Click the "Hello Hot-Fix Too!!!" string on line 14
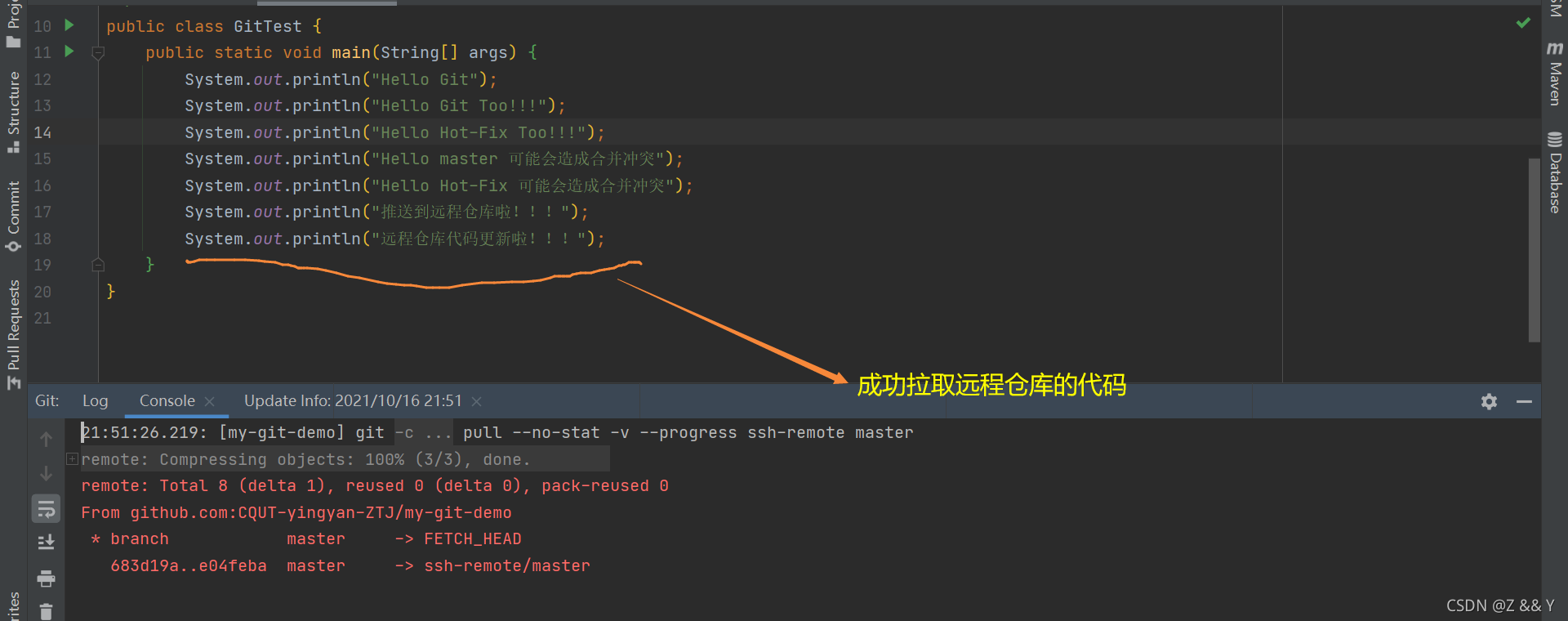Image resolution: width=1568 pixels, height=621 pixels. click(483, 132)
